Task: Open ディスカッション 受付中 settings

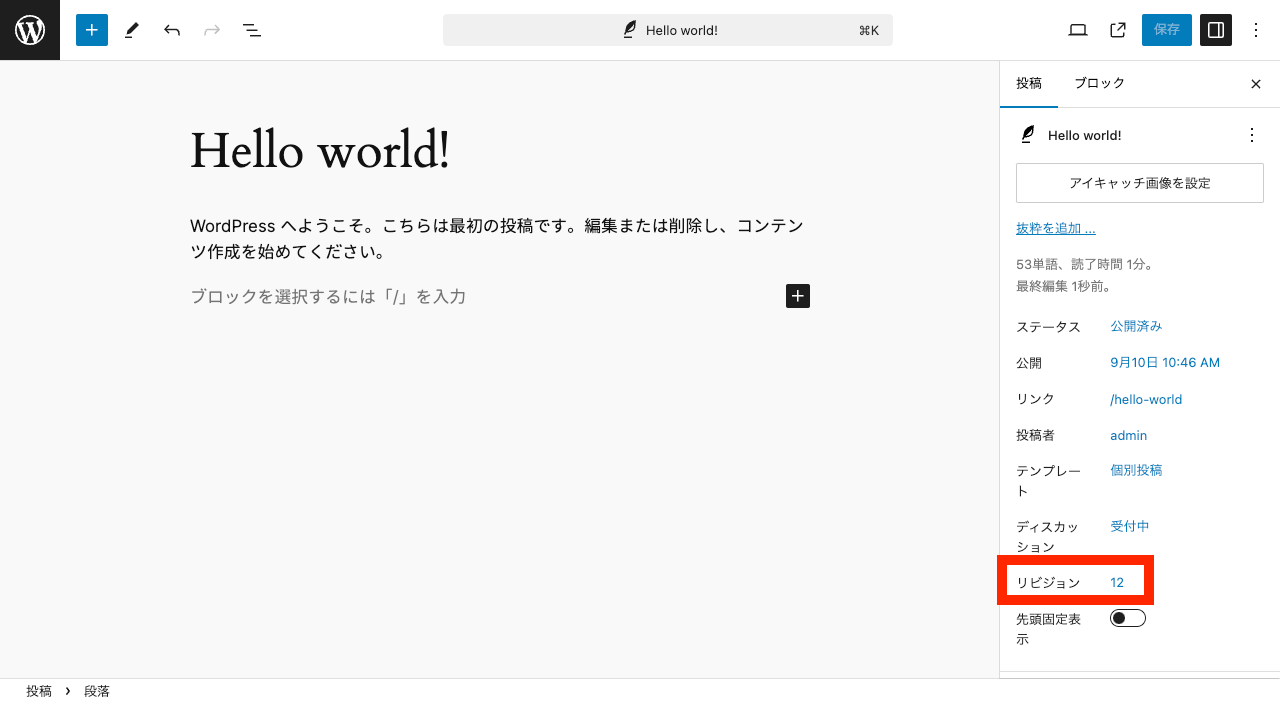Action: (x=1130, y=526)
